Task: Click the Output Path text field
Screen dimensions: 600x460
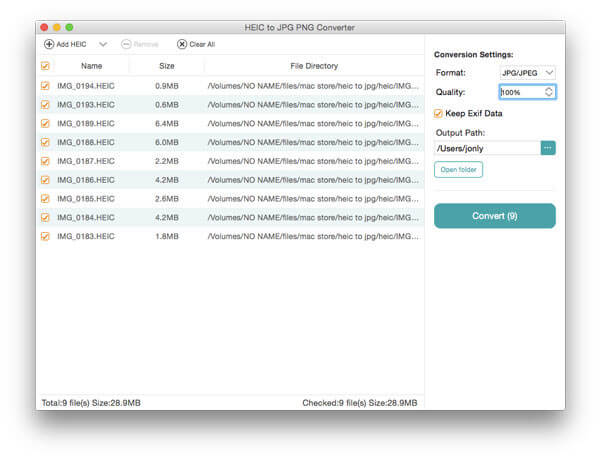Action: (486, 148)
